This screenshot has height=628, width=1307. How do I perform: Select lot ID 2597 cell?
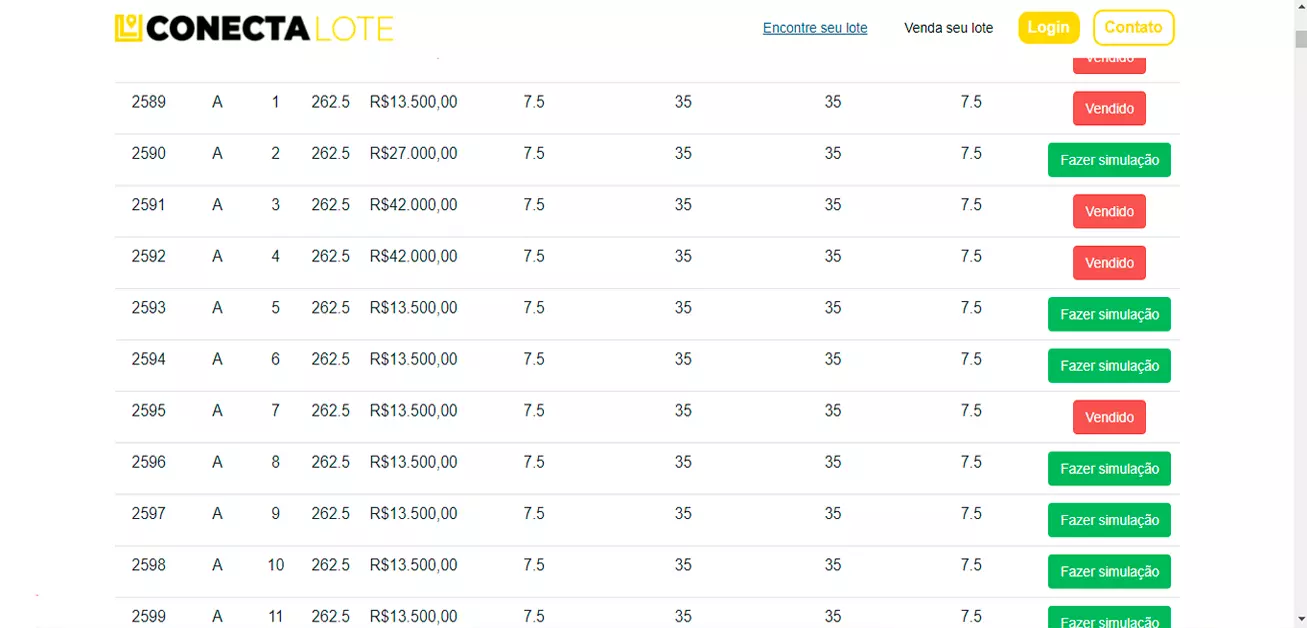point(149,514)
